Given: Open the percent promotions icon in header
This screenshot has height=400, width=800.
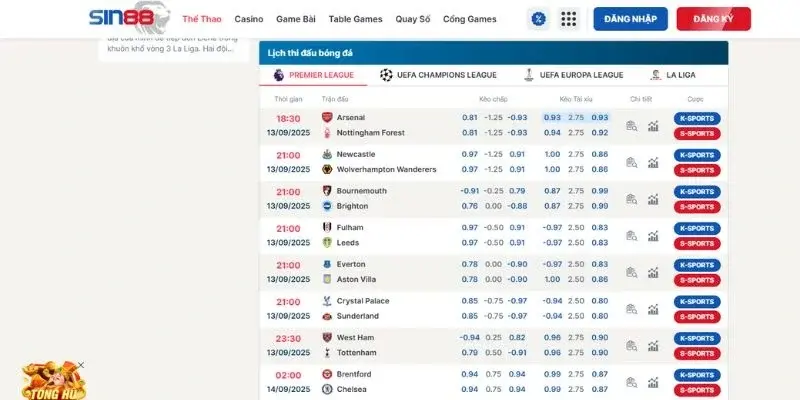Looking at the screenshot, I should point(539,19).
